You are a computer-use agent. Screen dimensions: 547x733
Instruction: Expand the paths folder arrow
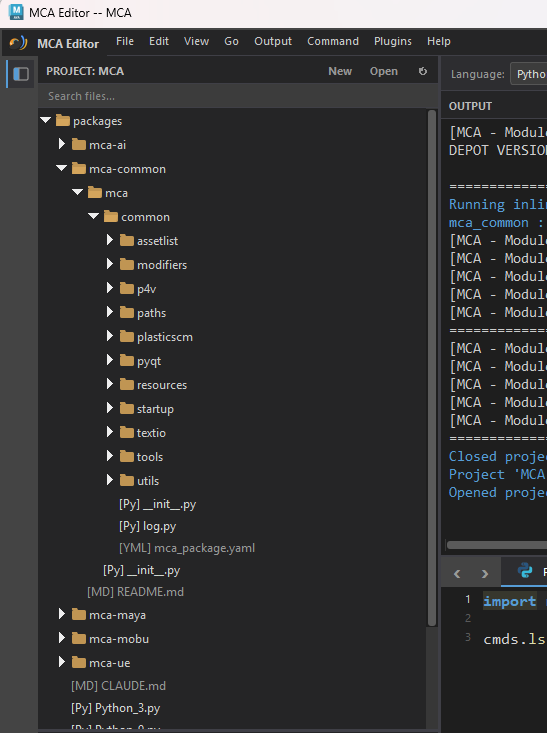110,312
